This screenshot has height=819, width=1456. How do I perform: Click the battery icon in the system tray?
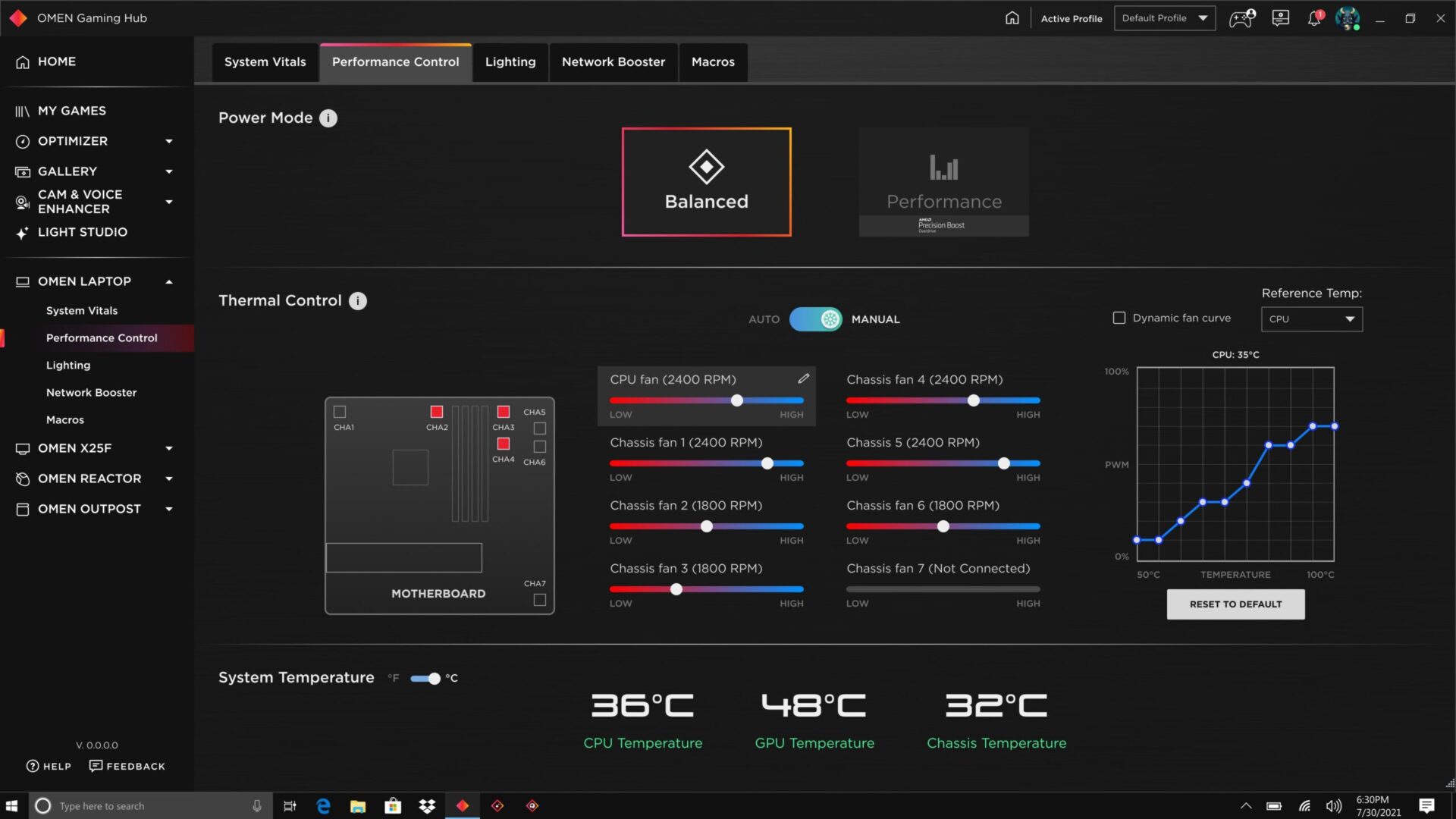1274,805
